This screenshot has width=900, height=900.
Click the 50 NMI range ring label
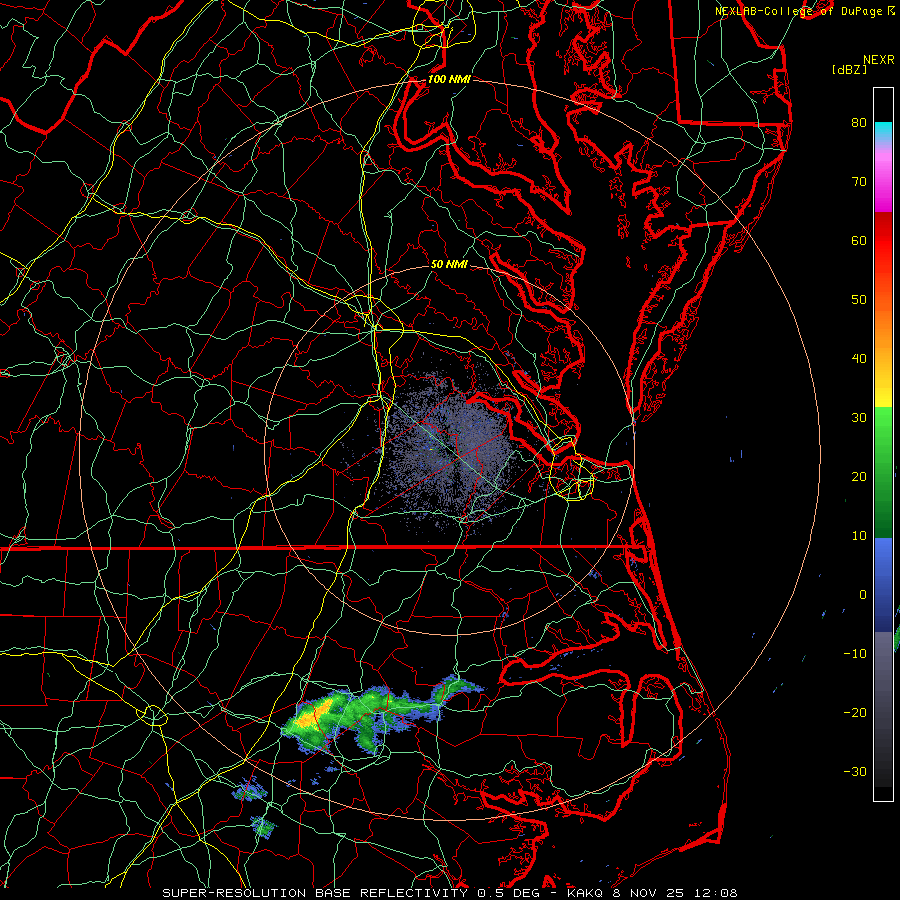449,264
